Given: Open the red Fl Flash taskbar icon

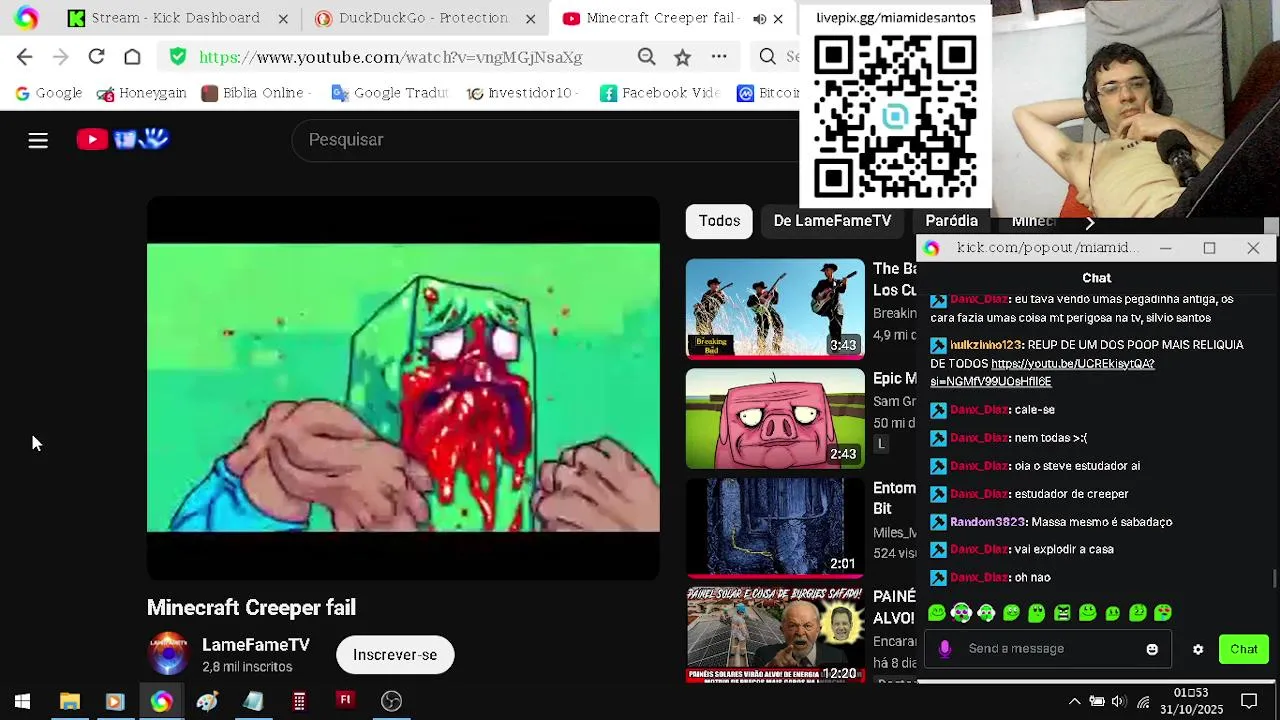Looking at the screenshot, I should 345,700.
